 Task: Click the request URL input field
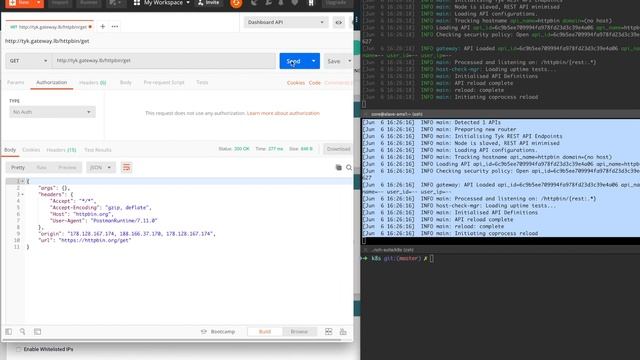[164, 61]
